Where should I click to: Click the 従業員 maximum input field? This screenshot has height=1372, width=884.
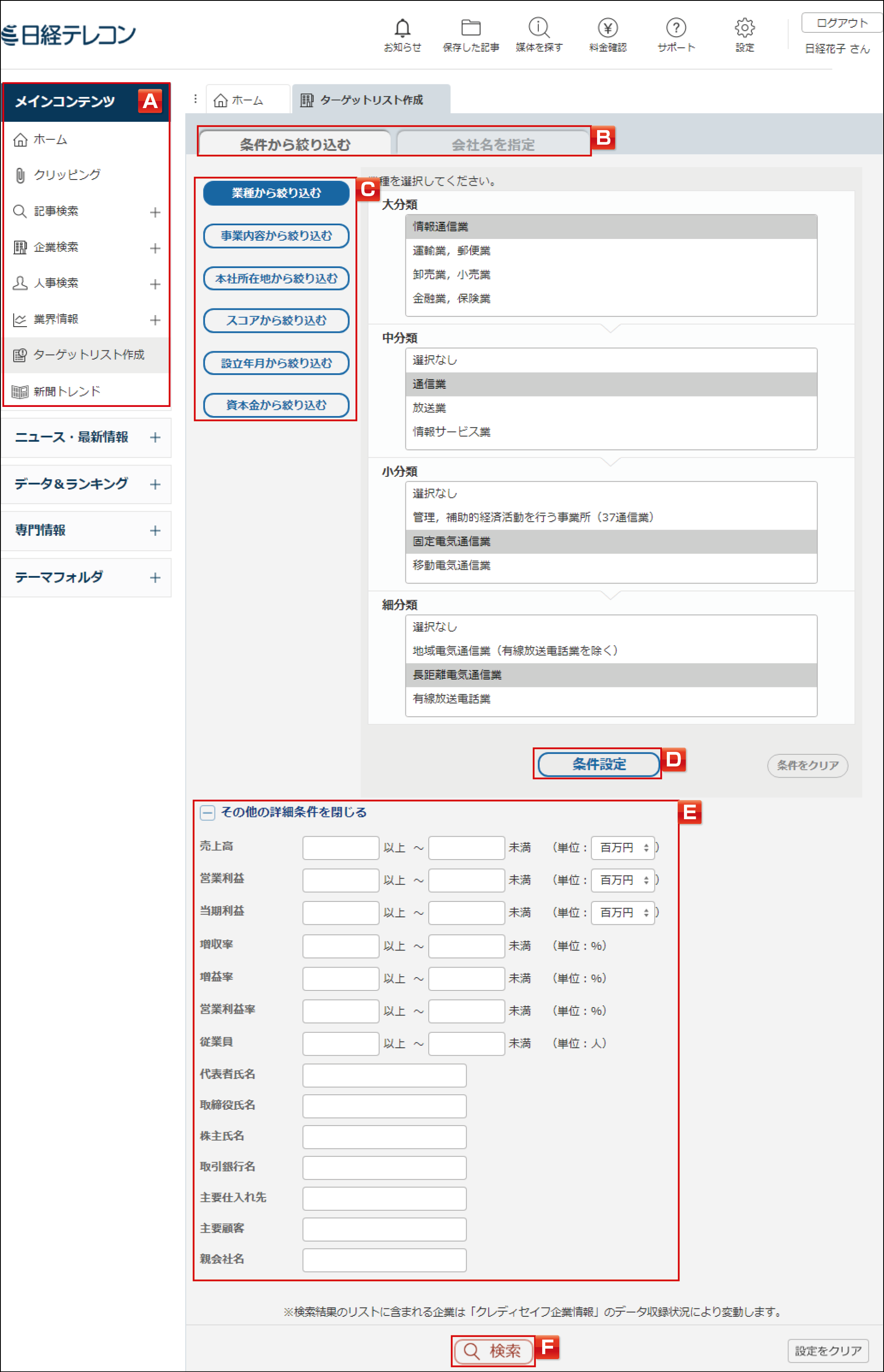point(466,1043)
